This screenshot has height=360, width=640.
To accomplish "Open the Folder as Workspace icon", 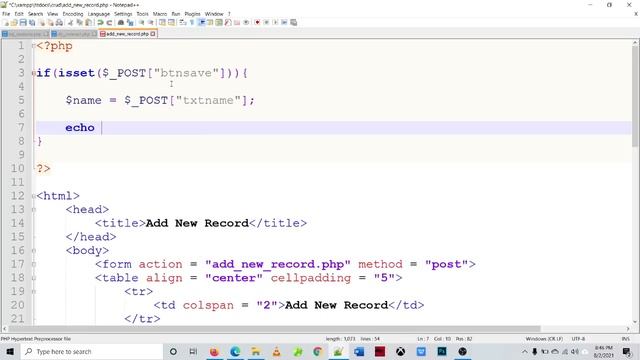I will [237, 22].
